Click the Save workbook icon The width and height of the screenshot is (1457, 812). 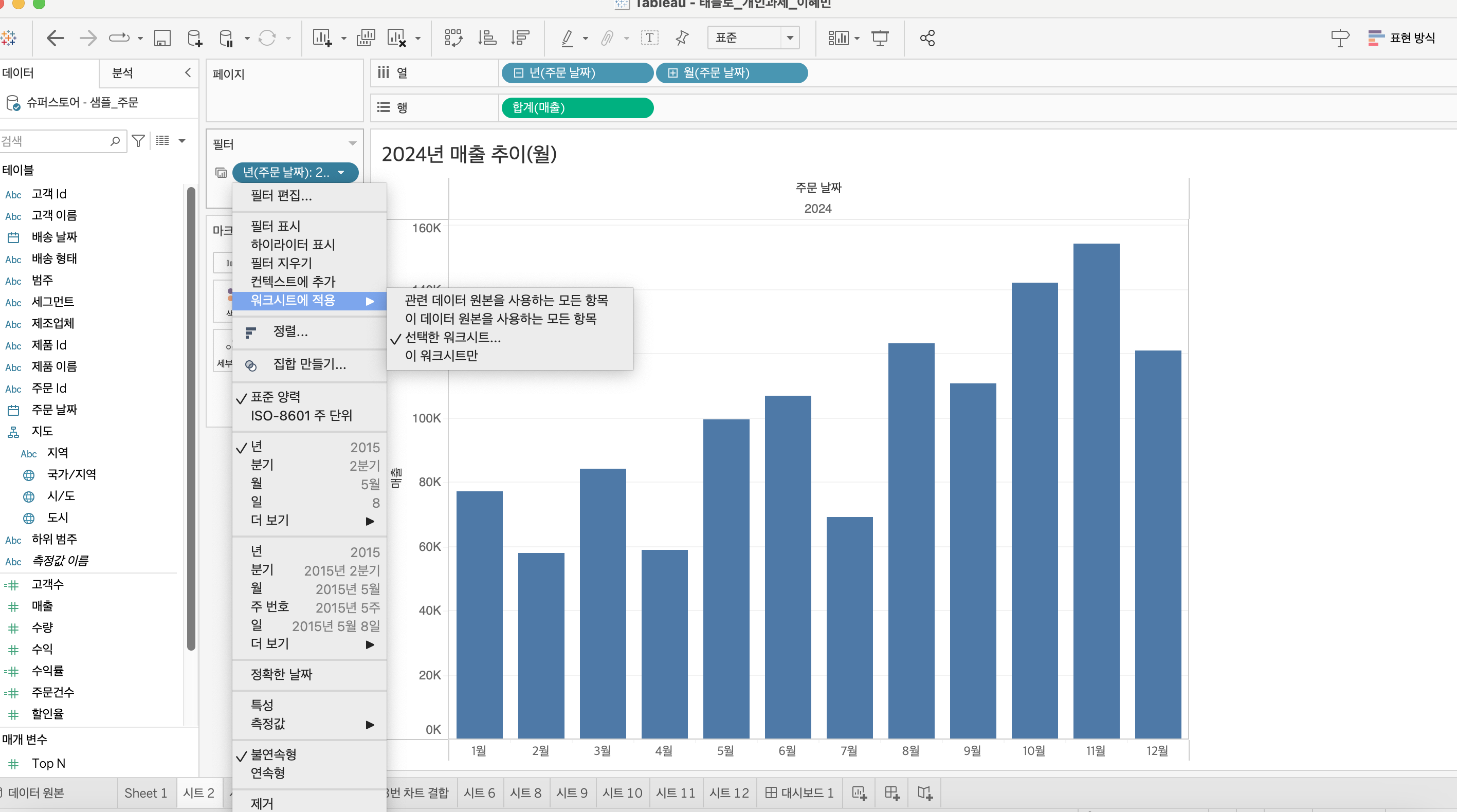point(162,39)
